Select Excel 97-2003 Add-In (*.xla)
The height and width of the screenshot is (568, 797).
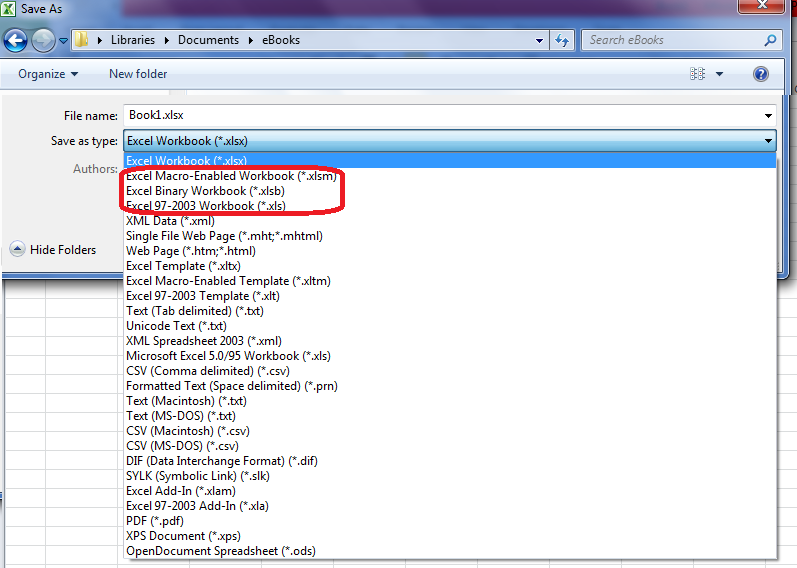pyautogui.click(x=450, y=506)
